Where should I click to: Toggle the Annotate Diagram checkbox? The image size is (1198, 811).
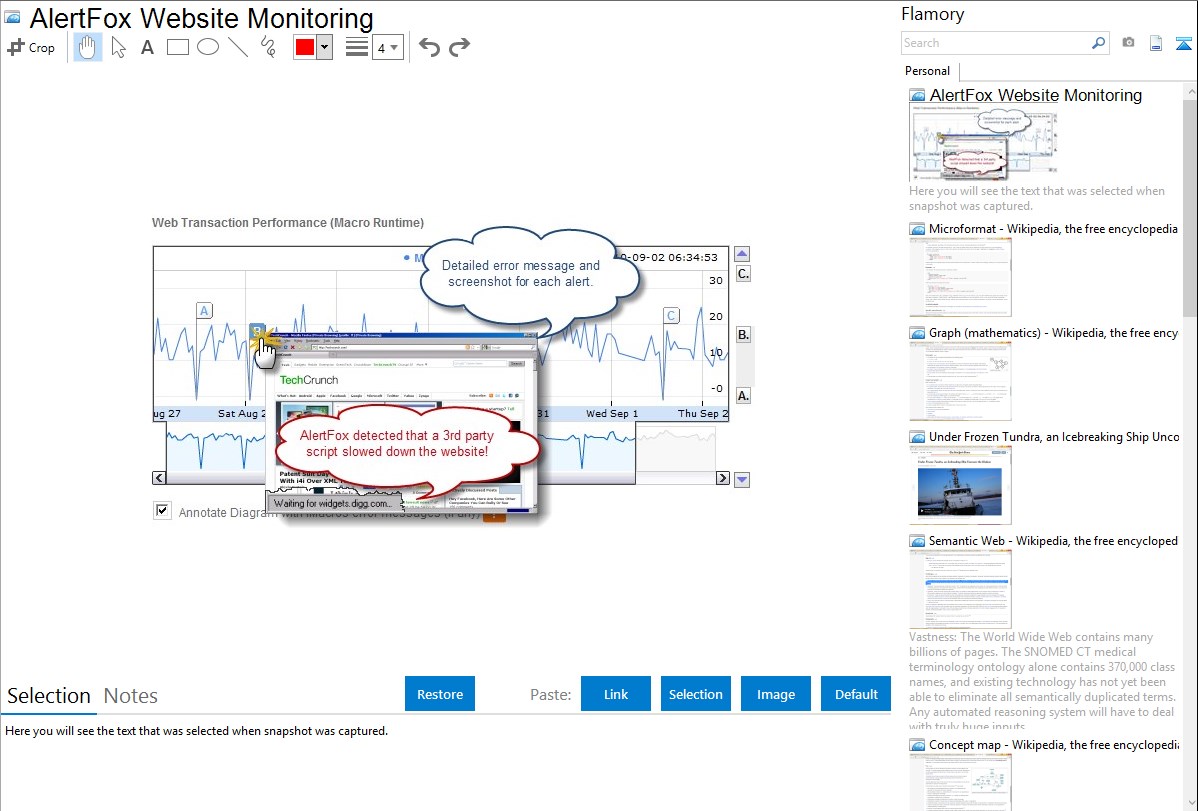coord(162,511)
